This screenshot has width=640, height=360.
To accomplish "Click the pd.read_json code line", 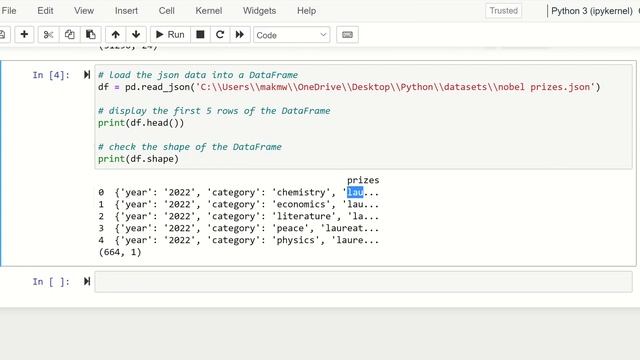I will [x=349, y=87].
